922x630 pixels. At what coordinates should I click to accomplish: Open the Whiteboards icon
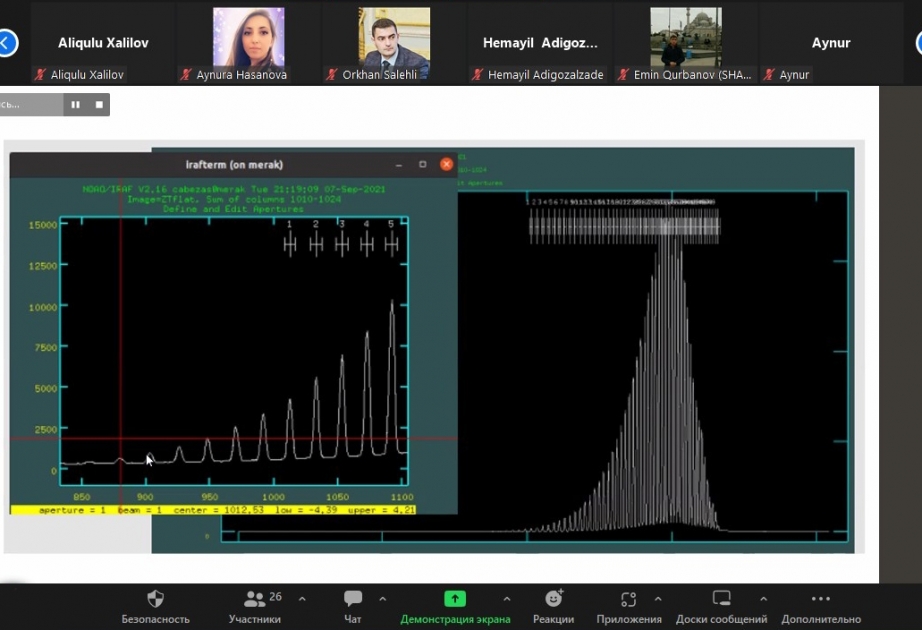click(x=721, y=599)
